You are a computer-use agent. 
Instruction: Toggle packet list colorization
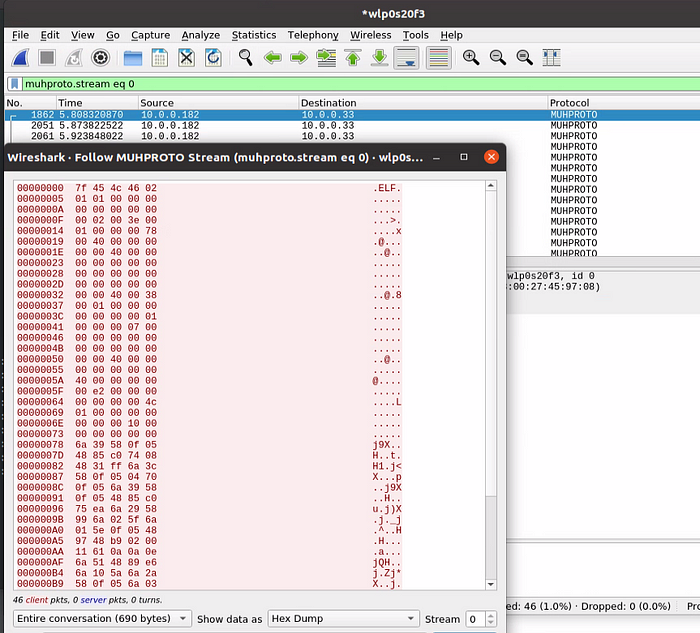pyautogui.click(x=437, y=58)
